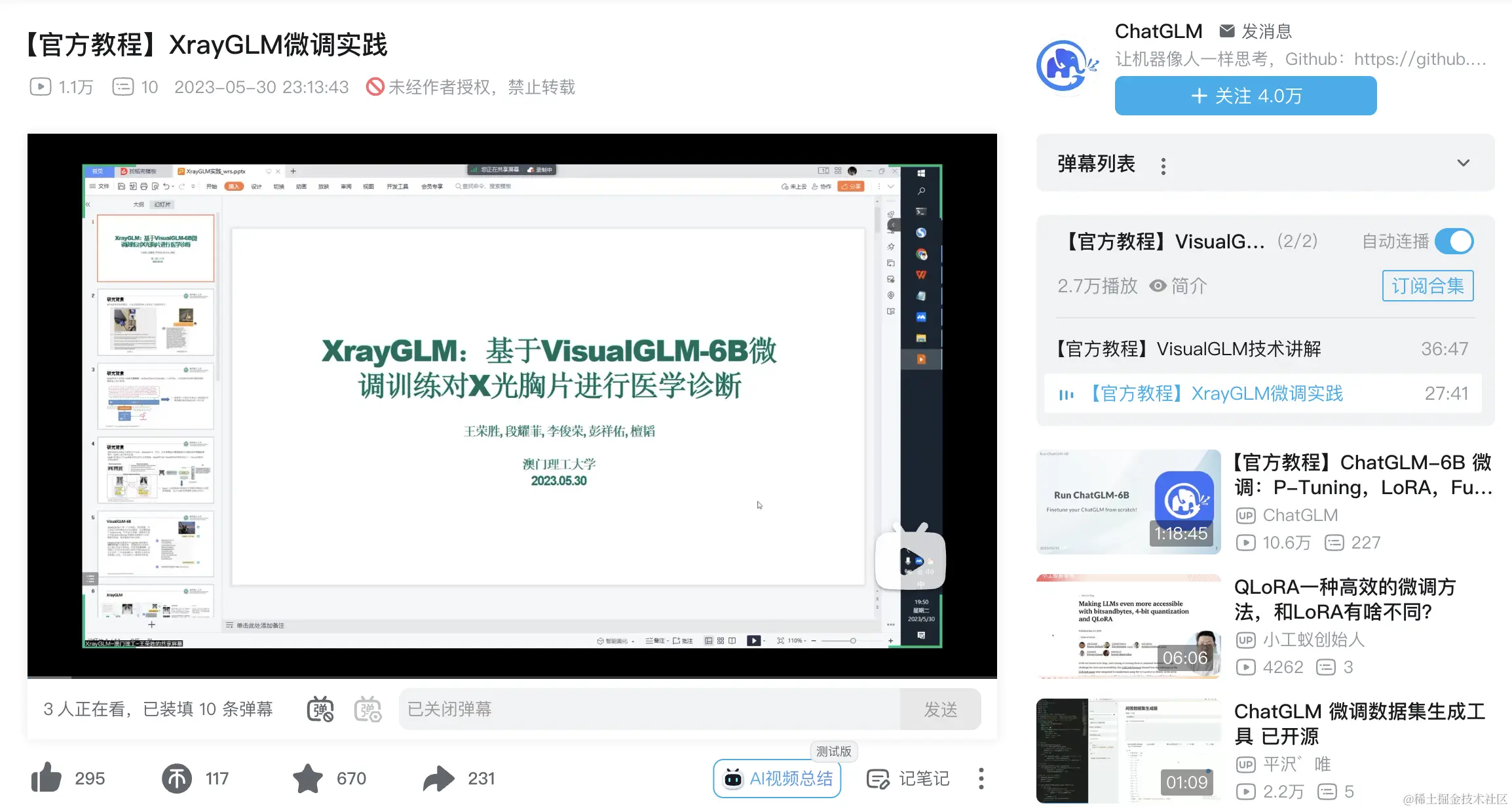Viewport: 1512px width, 810px height.
Task: Open the 记笔记 notes icon
Action: tap(878, 779)
